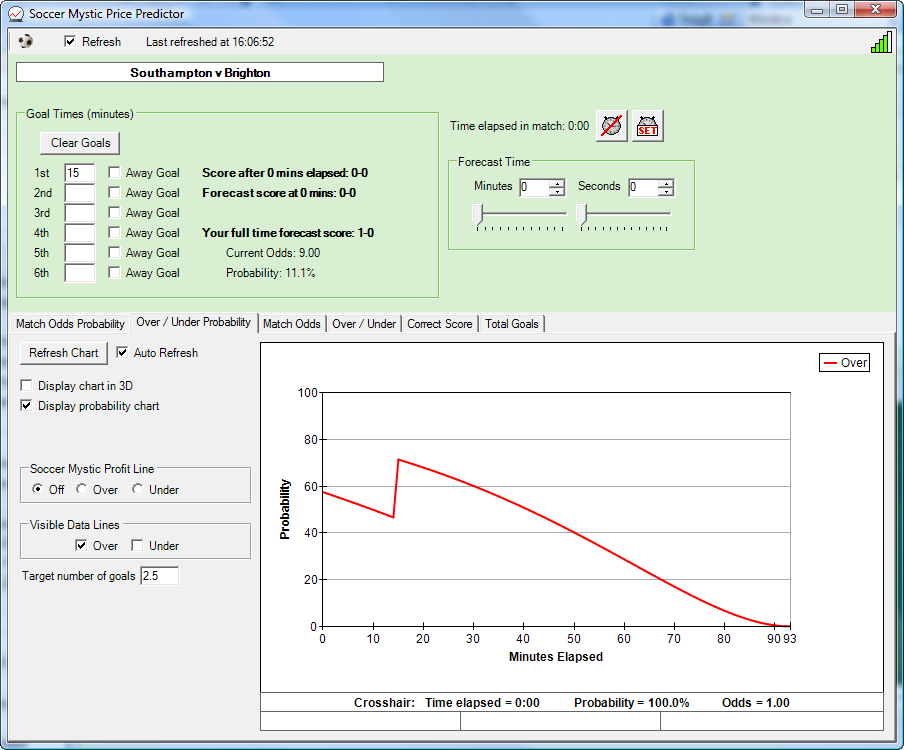Click the 3rd goal time field

pyautogui.click(x=80, y=213)
